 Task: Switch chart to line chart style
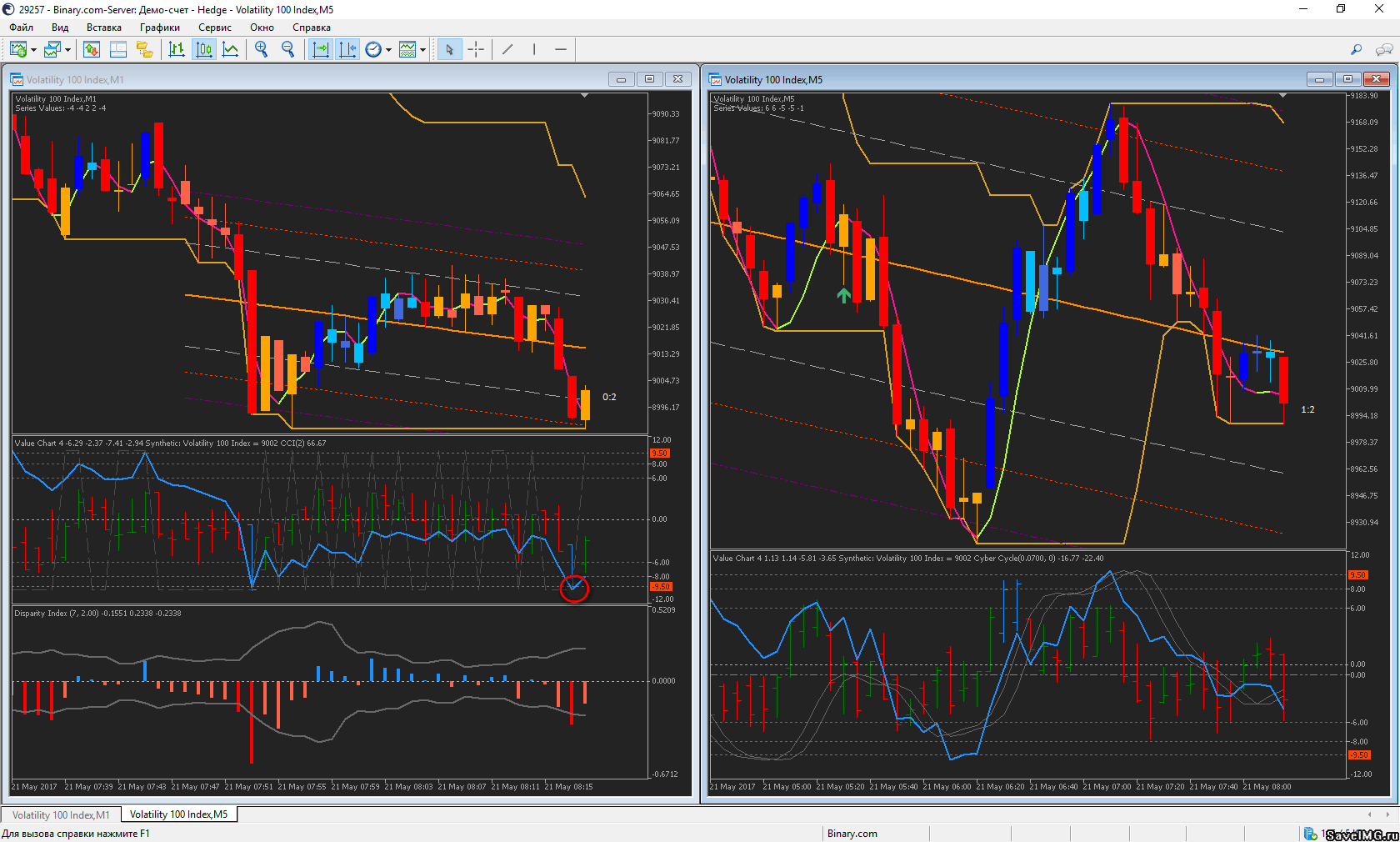point(231,50)
